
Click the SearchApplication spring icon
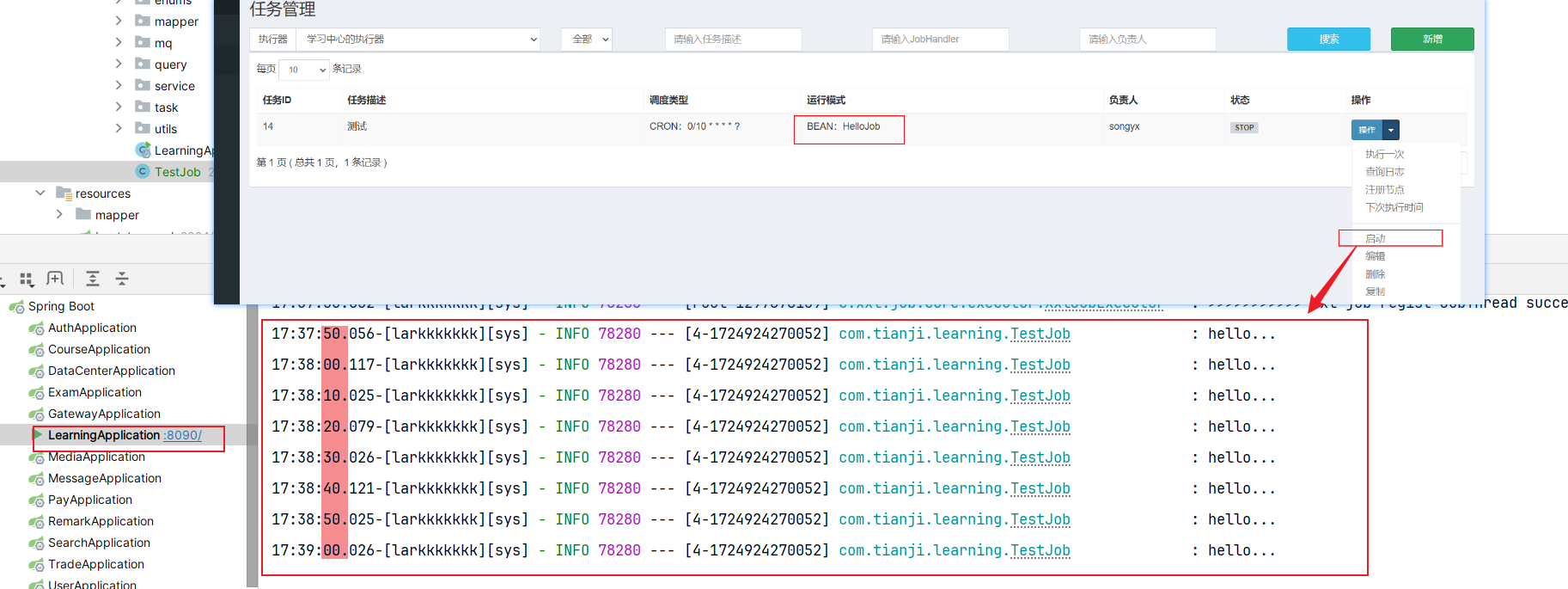point(36,543)
